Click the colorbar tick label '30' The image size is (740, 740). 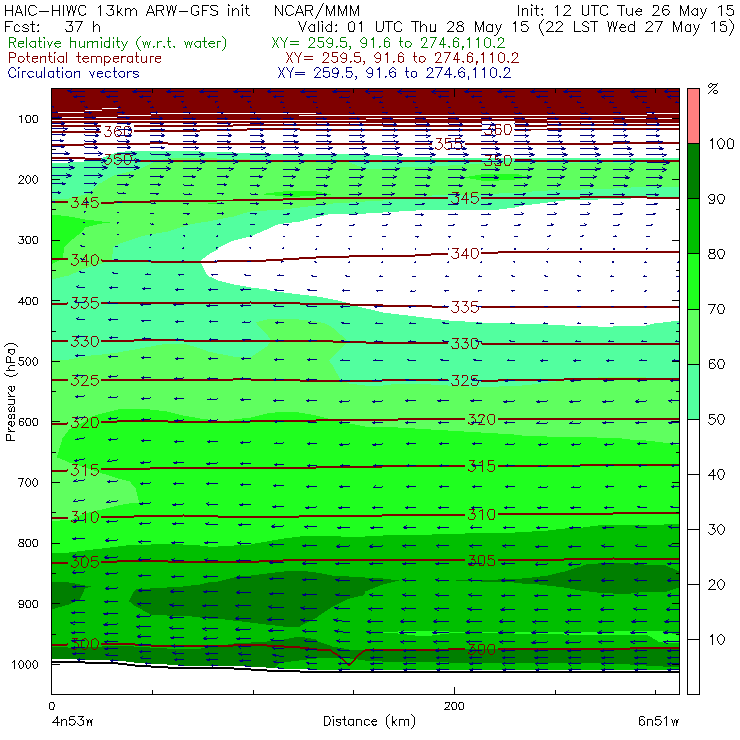[716, 530]
